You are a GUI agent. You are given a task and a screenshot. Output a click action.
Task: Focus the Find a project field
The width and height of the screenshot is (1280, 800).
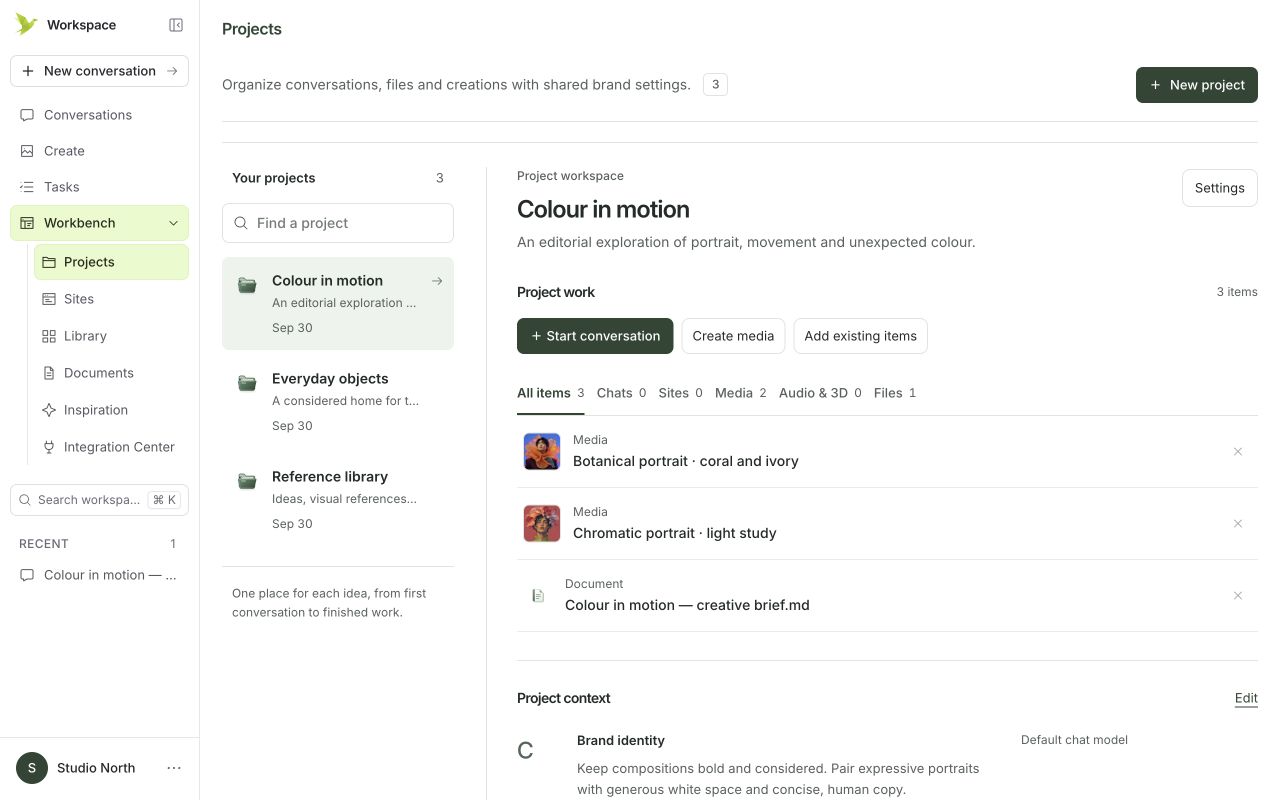click(x=338, y=223)
